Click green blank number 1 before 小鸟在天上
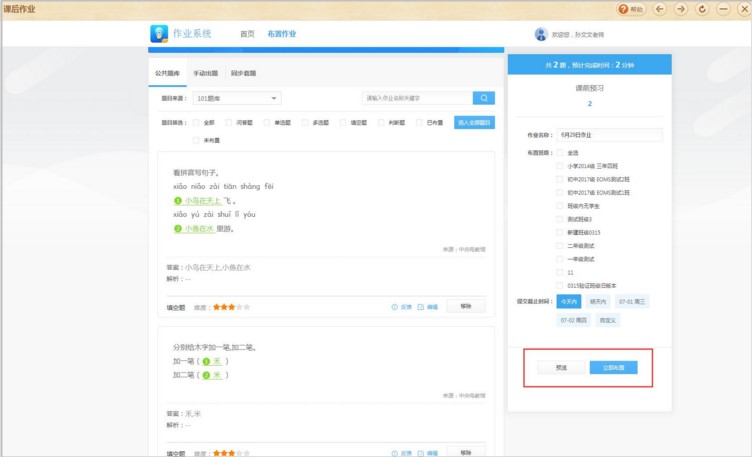 [x=177, y=200]
